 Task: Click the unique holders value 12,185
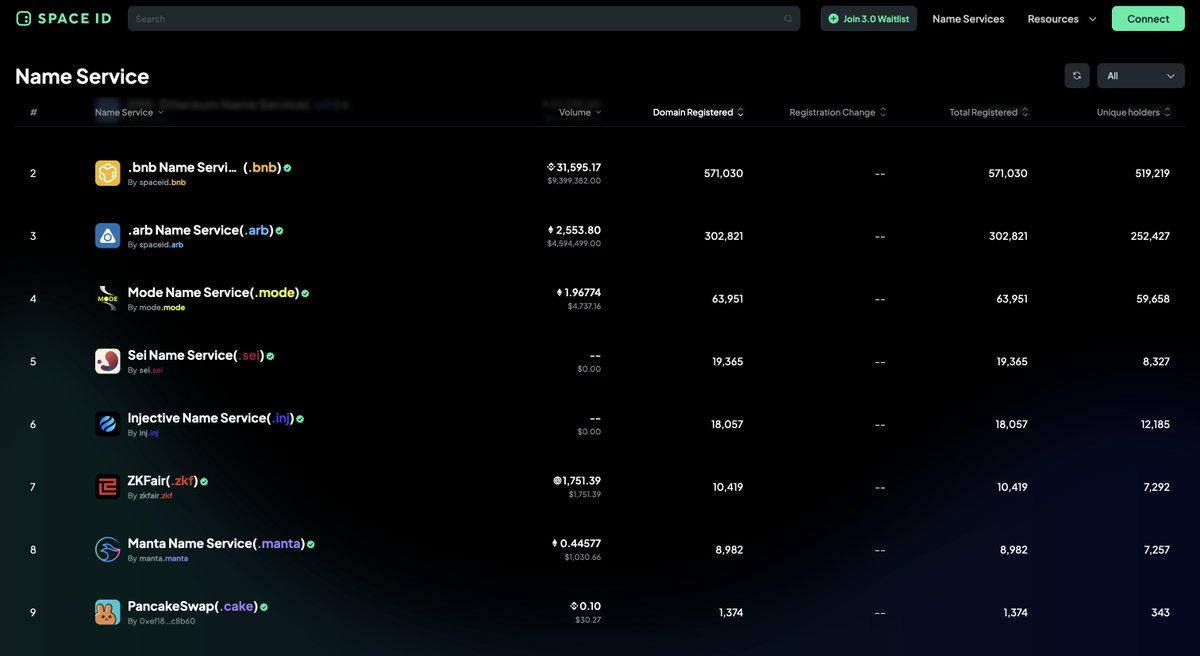click(1154, 424)
